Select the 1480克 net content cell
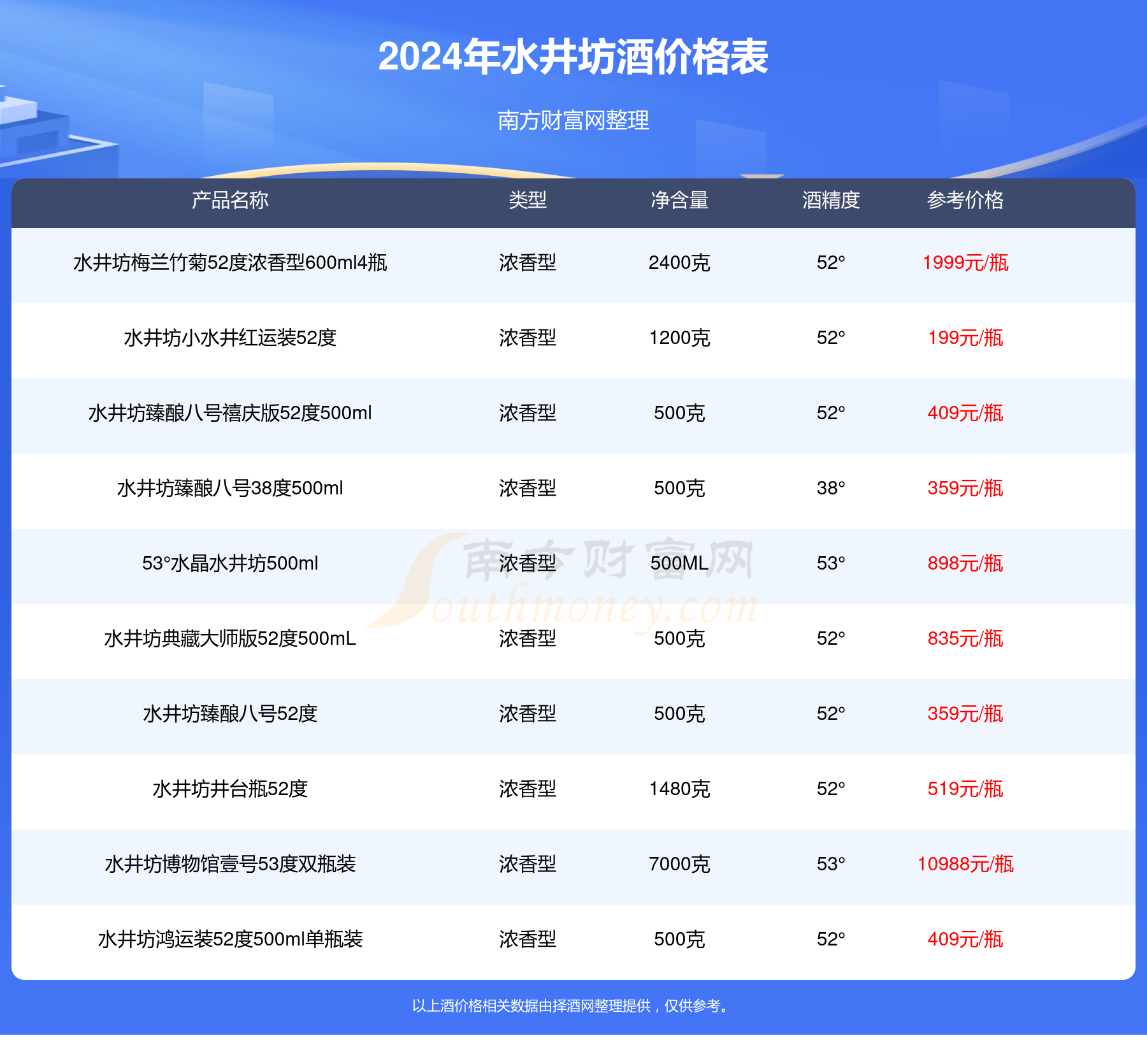This screenshot has height=1064, width=1147. [x=679, y=789]
